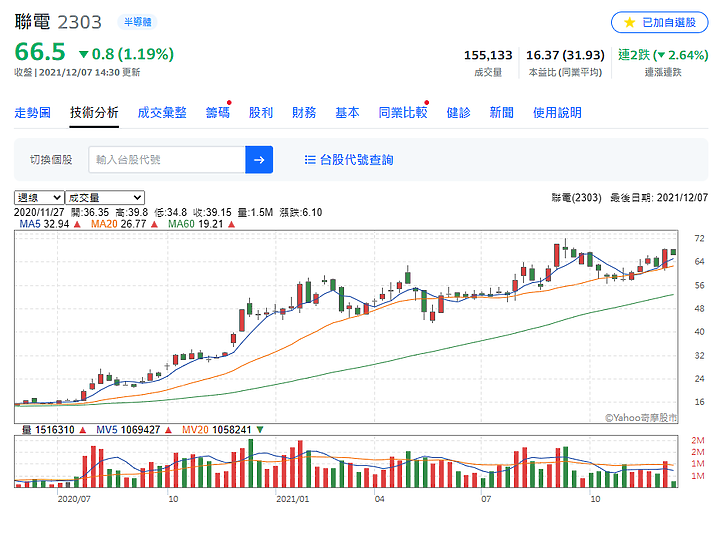Click the green down triangle beside 0.8 change
The width and height of the screenshot is (720, 539).
pos(84,55)
